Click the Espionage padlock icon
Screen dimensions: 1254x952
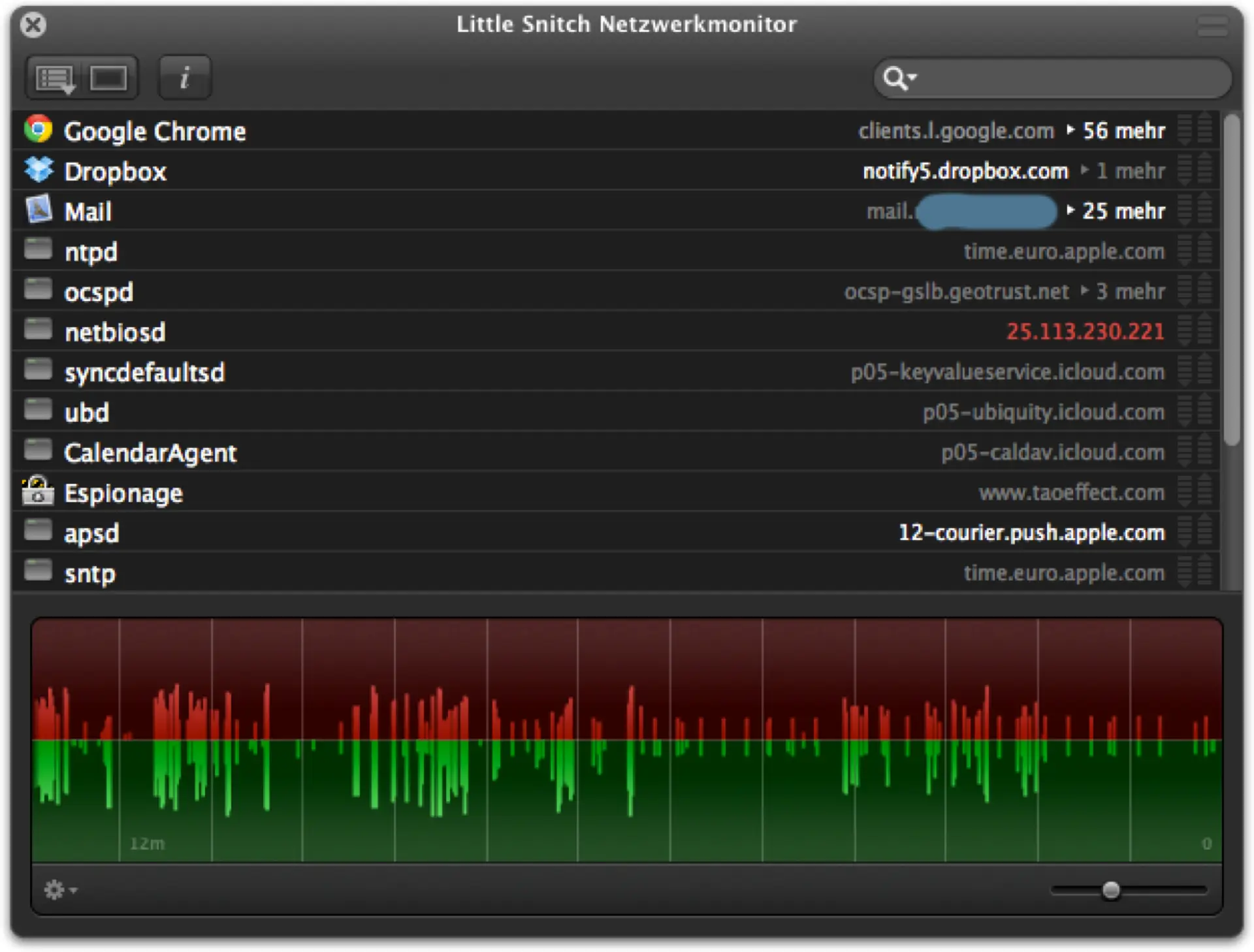point(37,491)
